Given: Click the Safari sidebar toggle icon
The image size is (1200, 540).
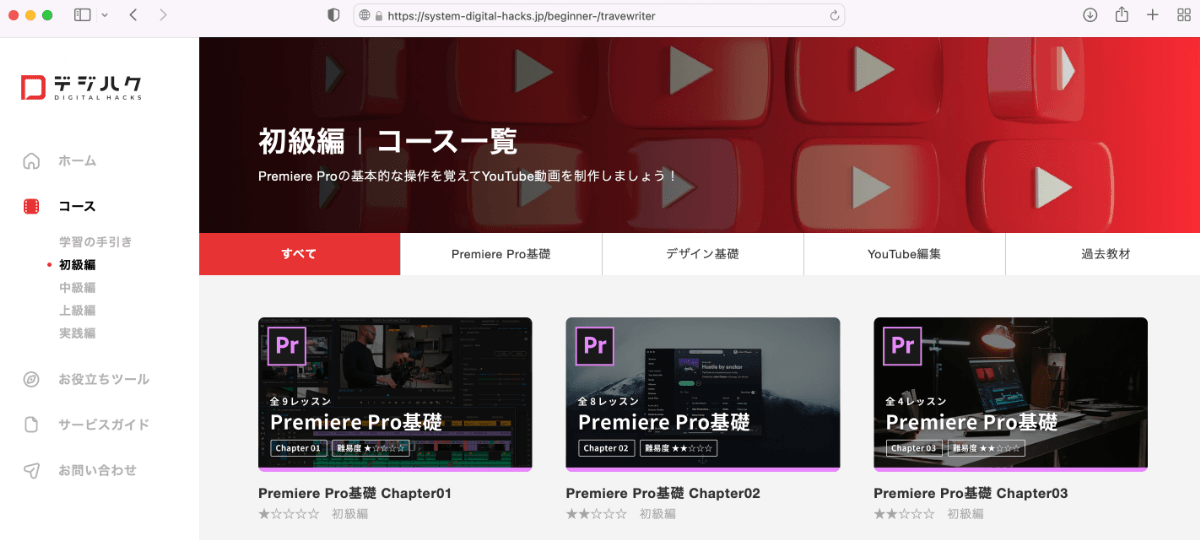Looking at the screenshot, I should [82, 15].
